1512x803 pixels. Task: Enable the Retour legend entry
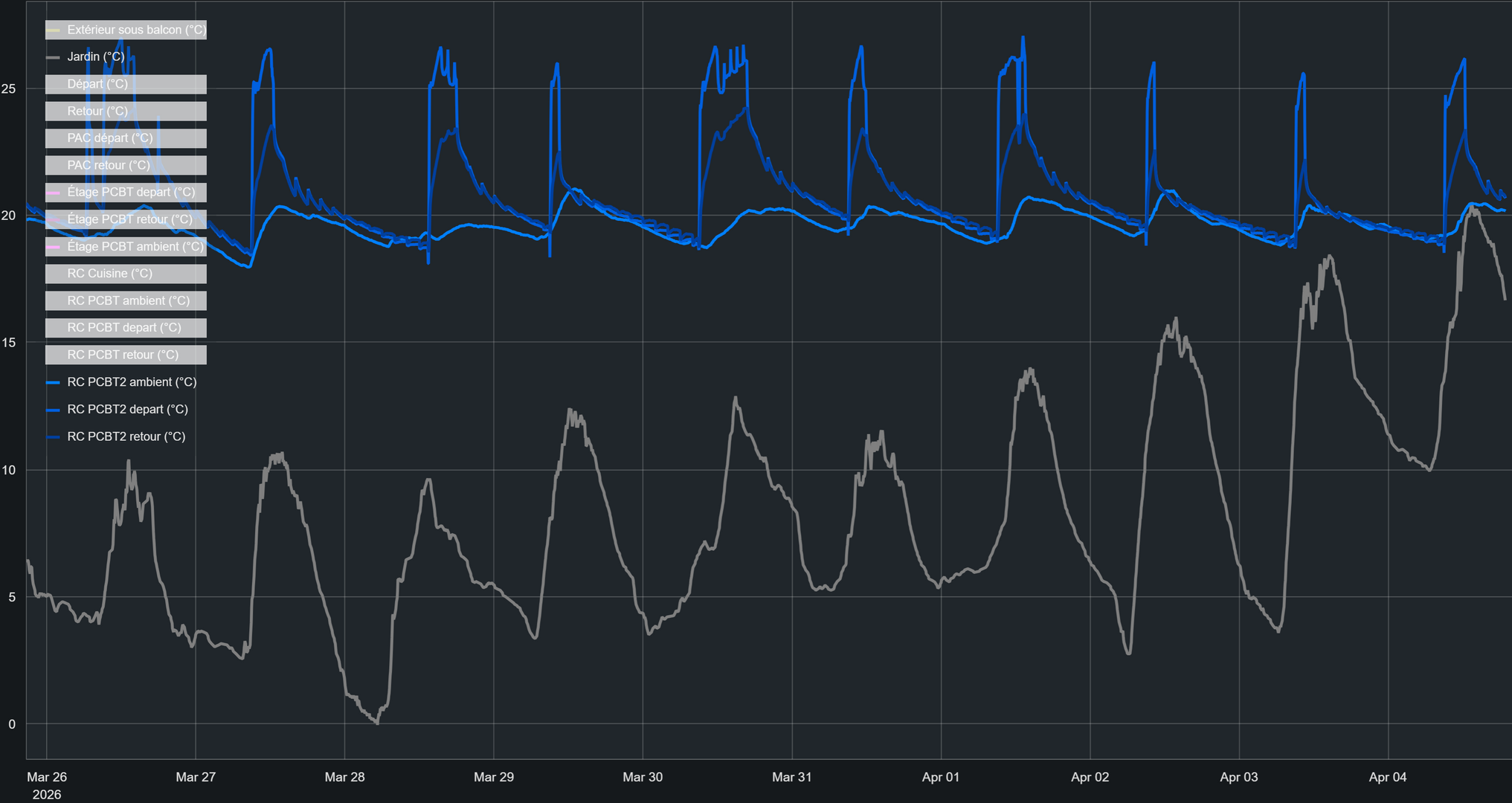pyautogui.click(x=97, y=112)
